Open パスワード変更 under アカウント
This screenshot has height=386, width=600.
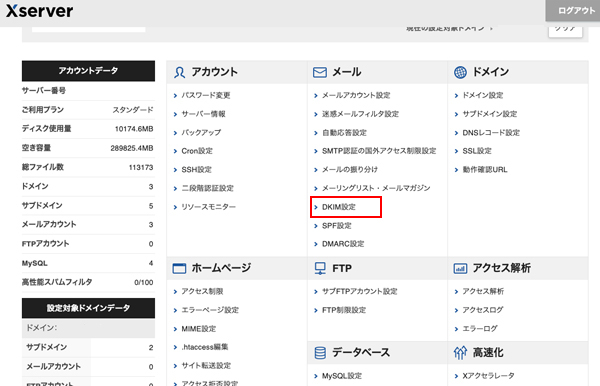click(206, 95)
